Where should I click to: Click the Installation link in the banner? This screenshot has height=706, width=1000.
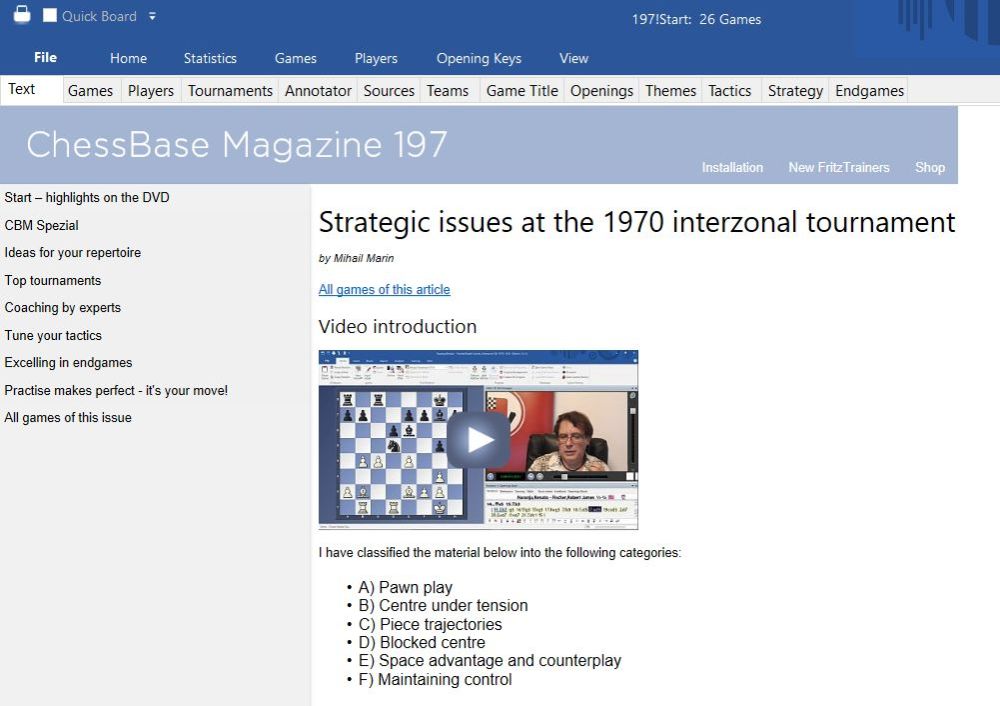(732, 168)
